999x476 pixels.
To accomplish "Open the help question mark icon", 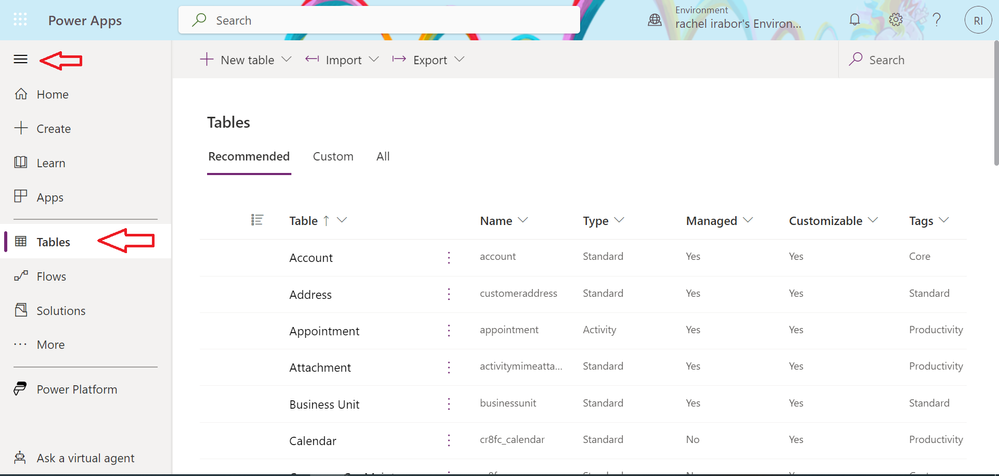I will pos(937,20).
